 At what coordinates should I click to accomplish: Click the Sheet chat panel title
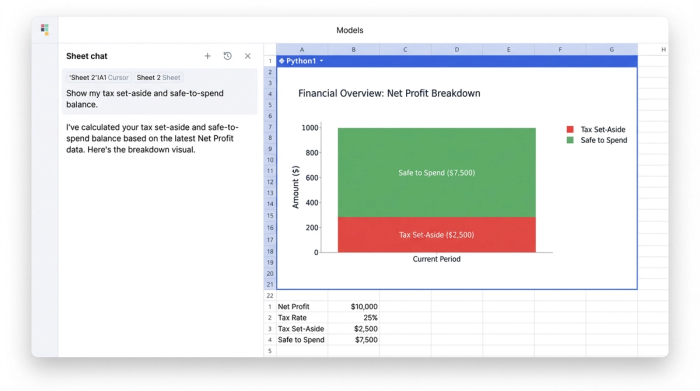tap(87, 56)
